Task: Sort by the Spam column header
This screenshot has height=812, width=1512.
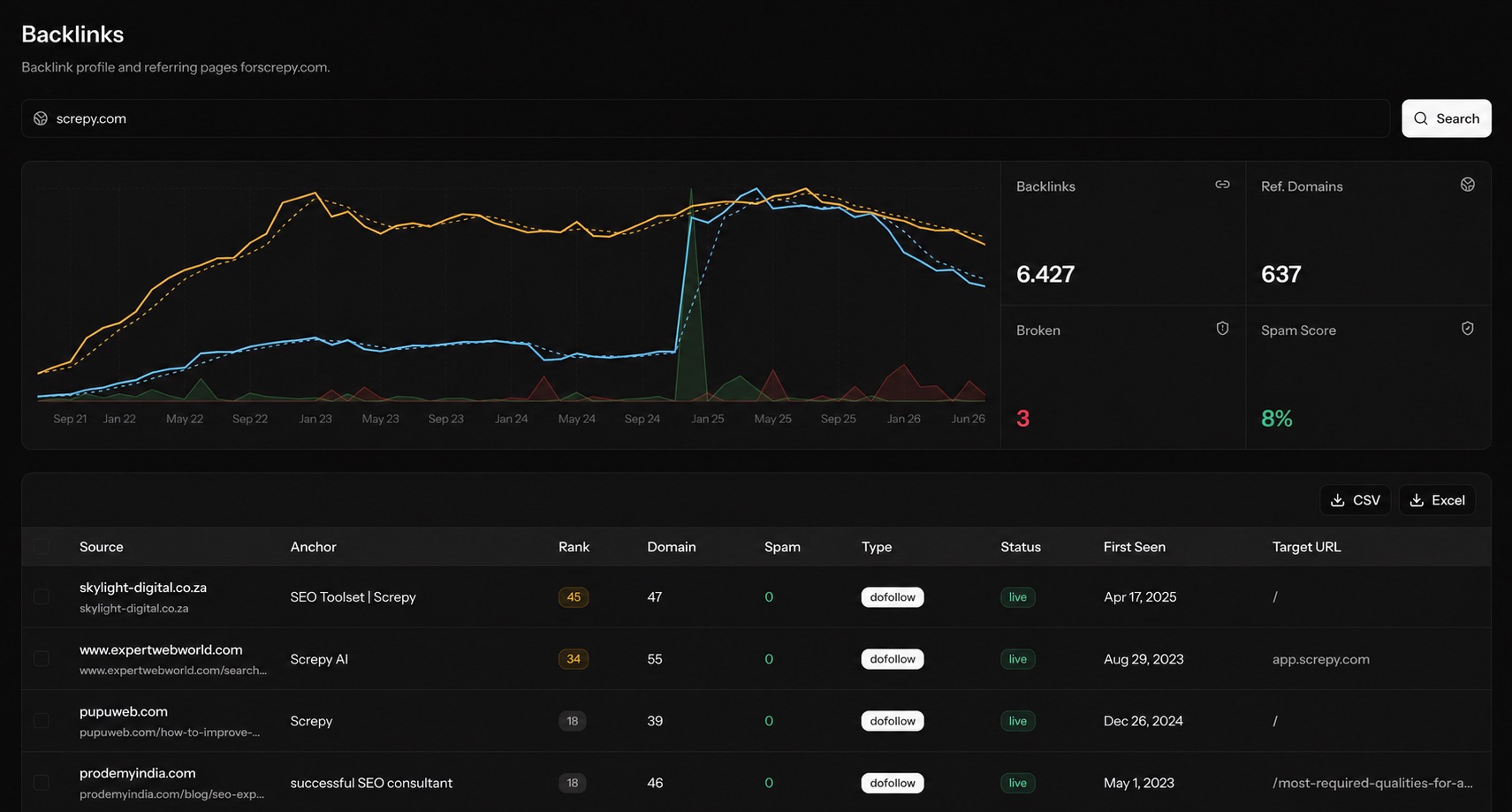Action: coord(782,547)
